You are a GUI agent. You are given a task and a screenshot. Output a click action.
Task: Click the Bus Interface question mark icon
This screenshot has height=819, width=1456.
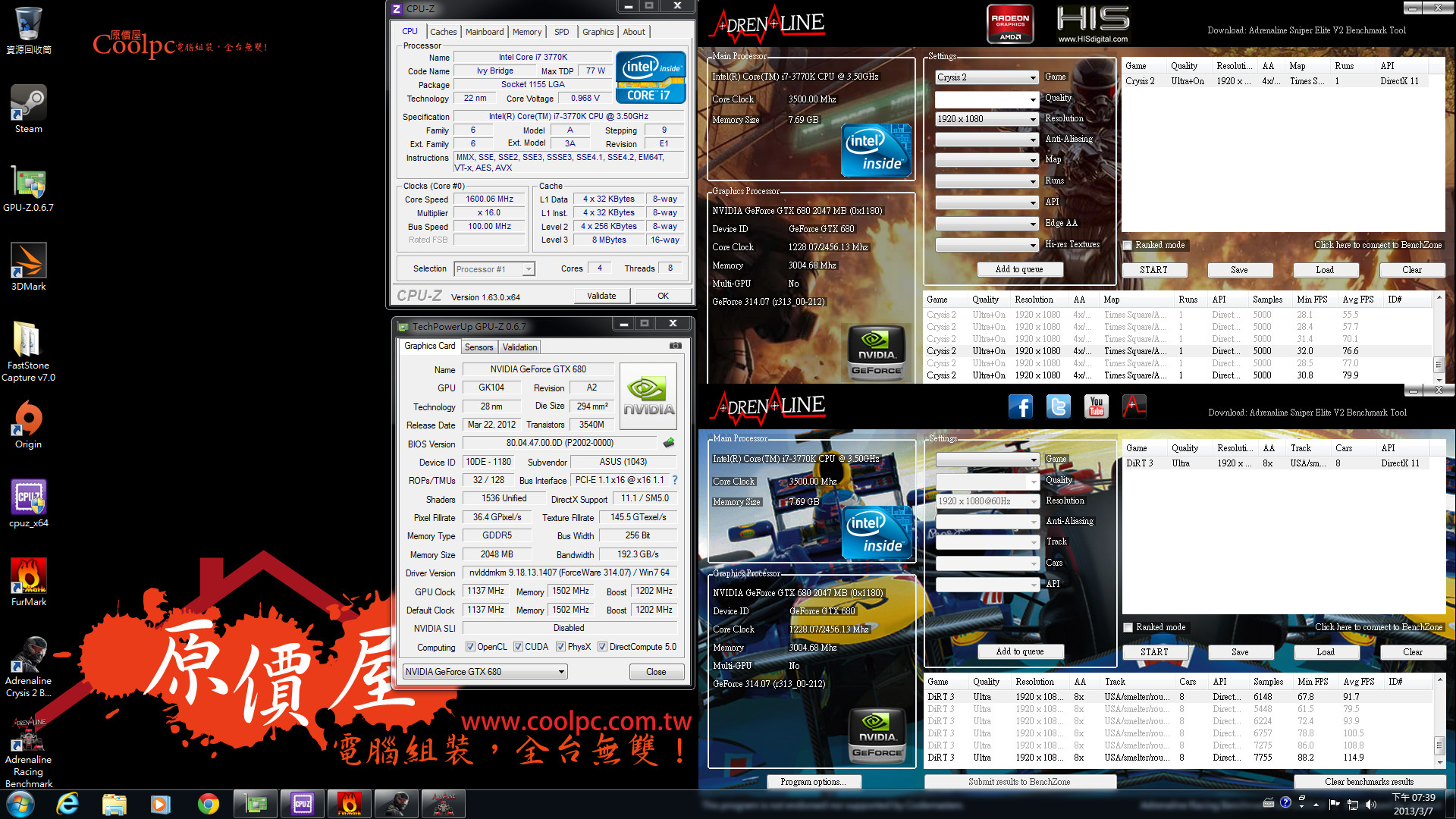[x=675, y=480]
